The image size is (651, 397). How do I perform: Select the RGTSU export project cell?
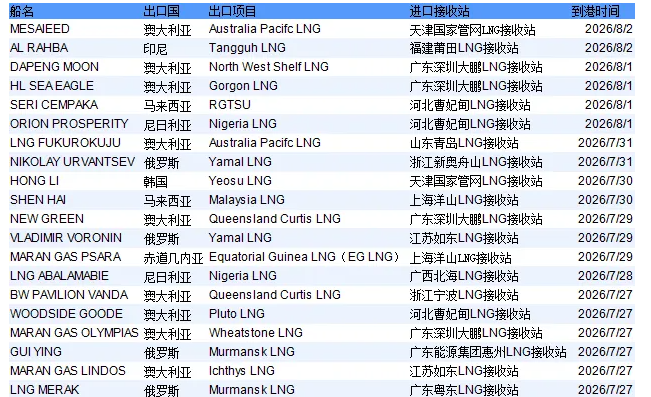pos(230,105)
